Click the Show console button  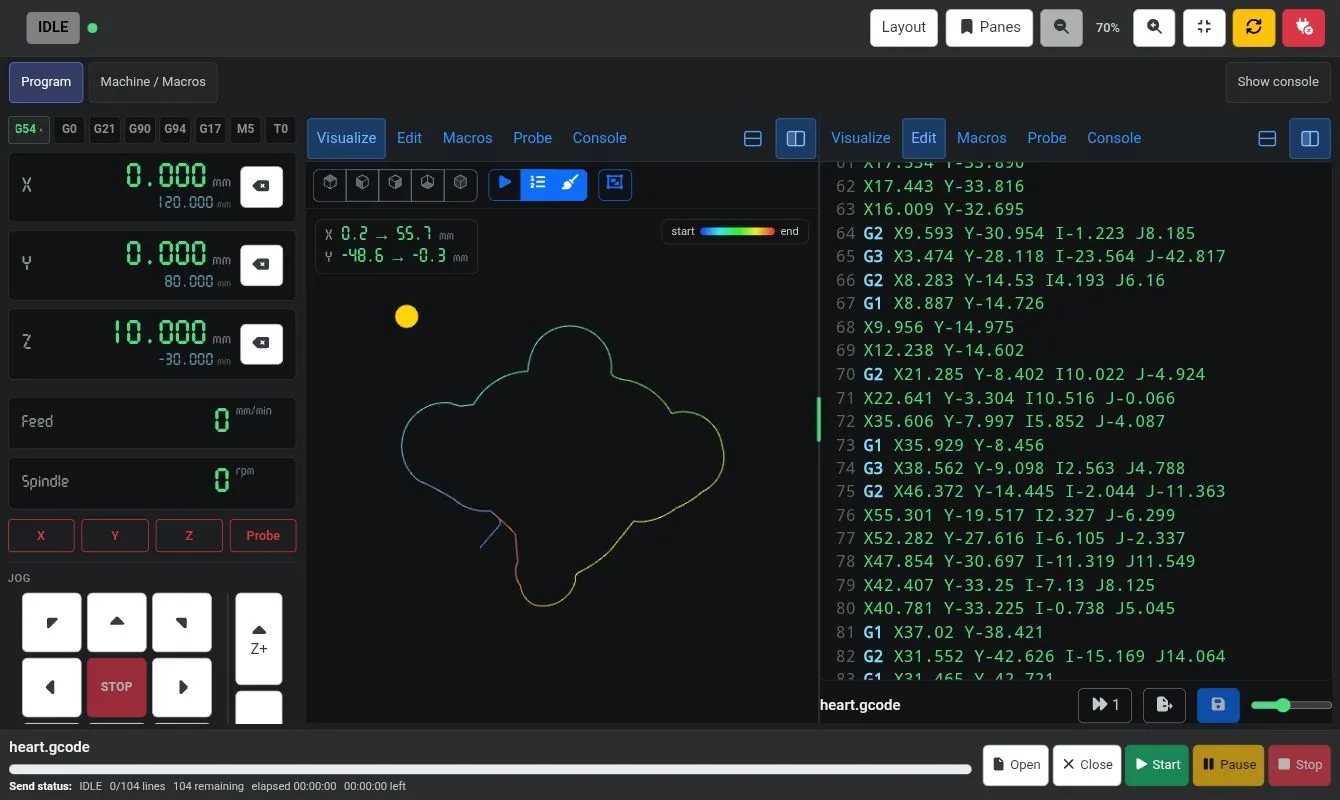click(1278, 82)
